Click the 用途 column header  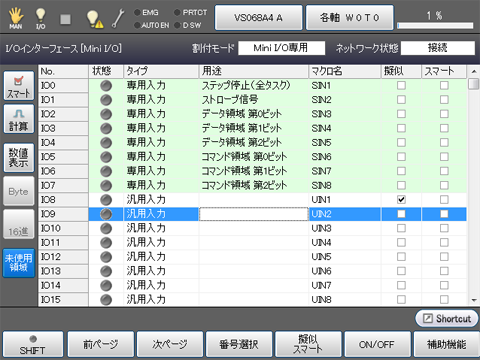click(254, 71)
